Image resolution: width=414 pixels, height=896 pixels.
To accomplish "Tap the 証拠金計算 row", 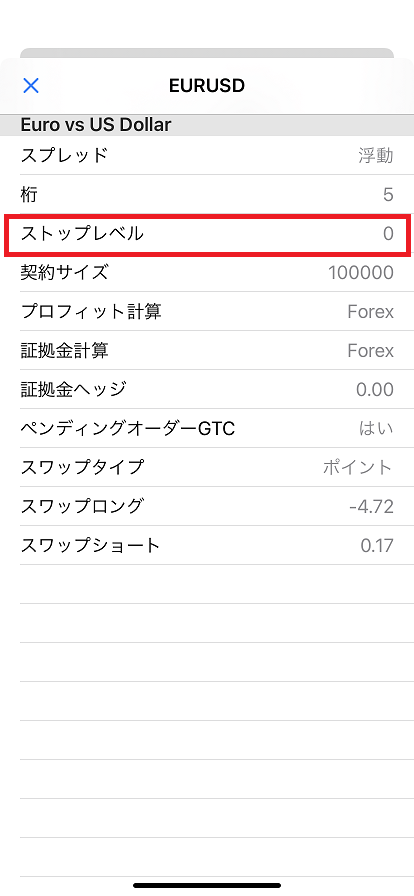I will click(x=207, y=350).
